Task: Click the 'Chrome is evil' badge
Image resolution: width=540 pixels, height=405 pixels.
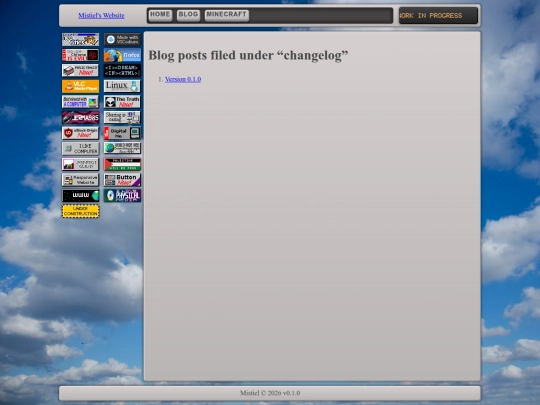Action: coord(81,55)
